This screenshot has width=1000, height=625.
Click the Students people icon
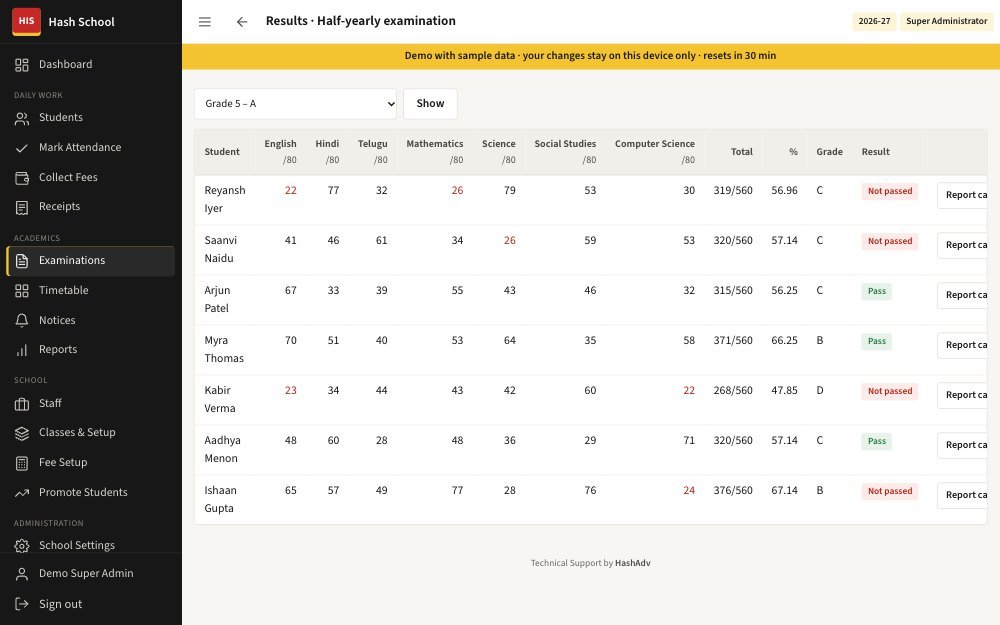coord(22,118)
